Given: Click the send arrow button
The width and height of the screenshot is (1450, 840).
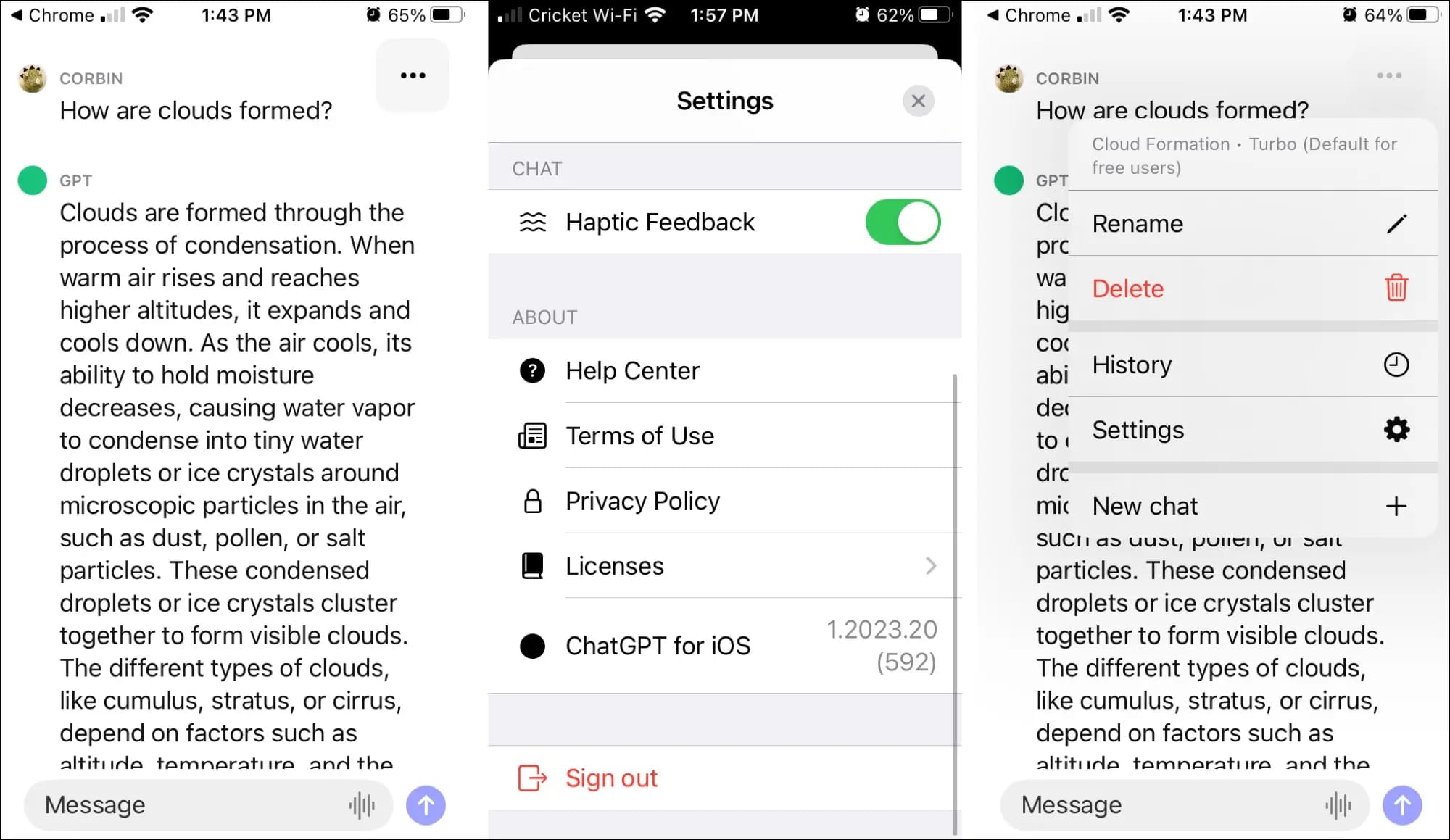Looking at the screenshot, I should (x=426, y=805).
